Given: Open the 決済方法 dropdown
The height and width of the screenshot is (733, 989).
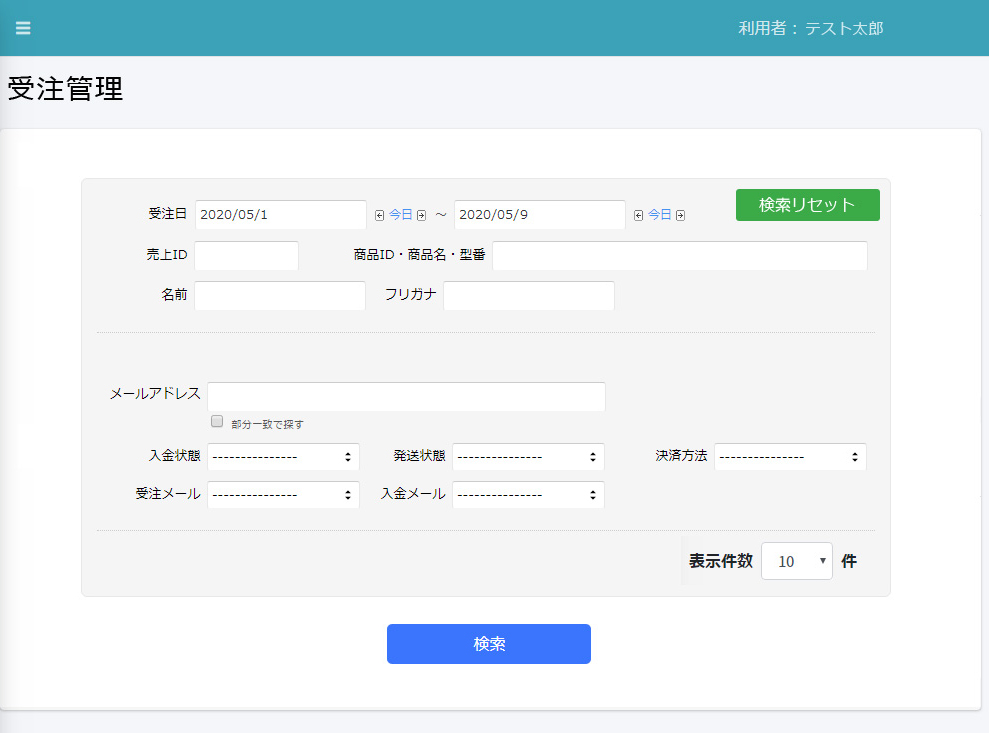Looking at the screenshot, I should (x=790, y=456).
